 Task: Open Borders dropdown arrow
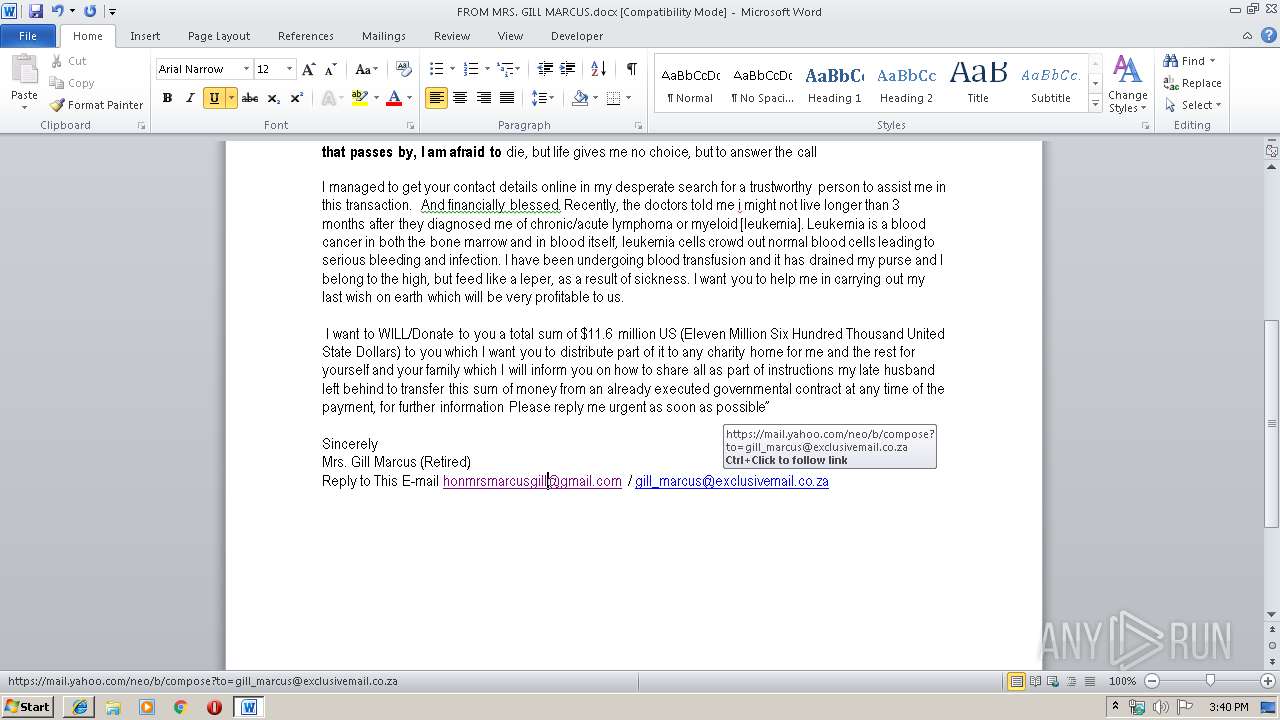(x=627, y=98)
